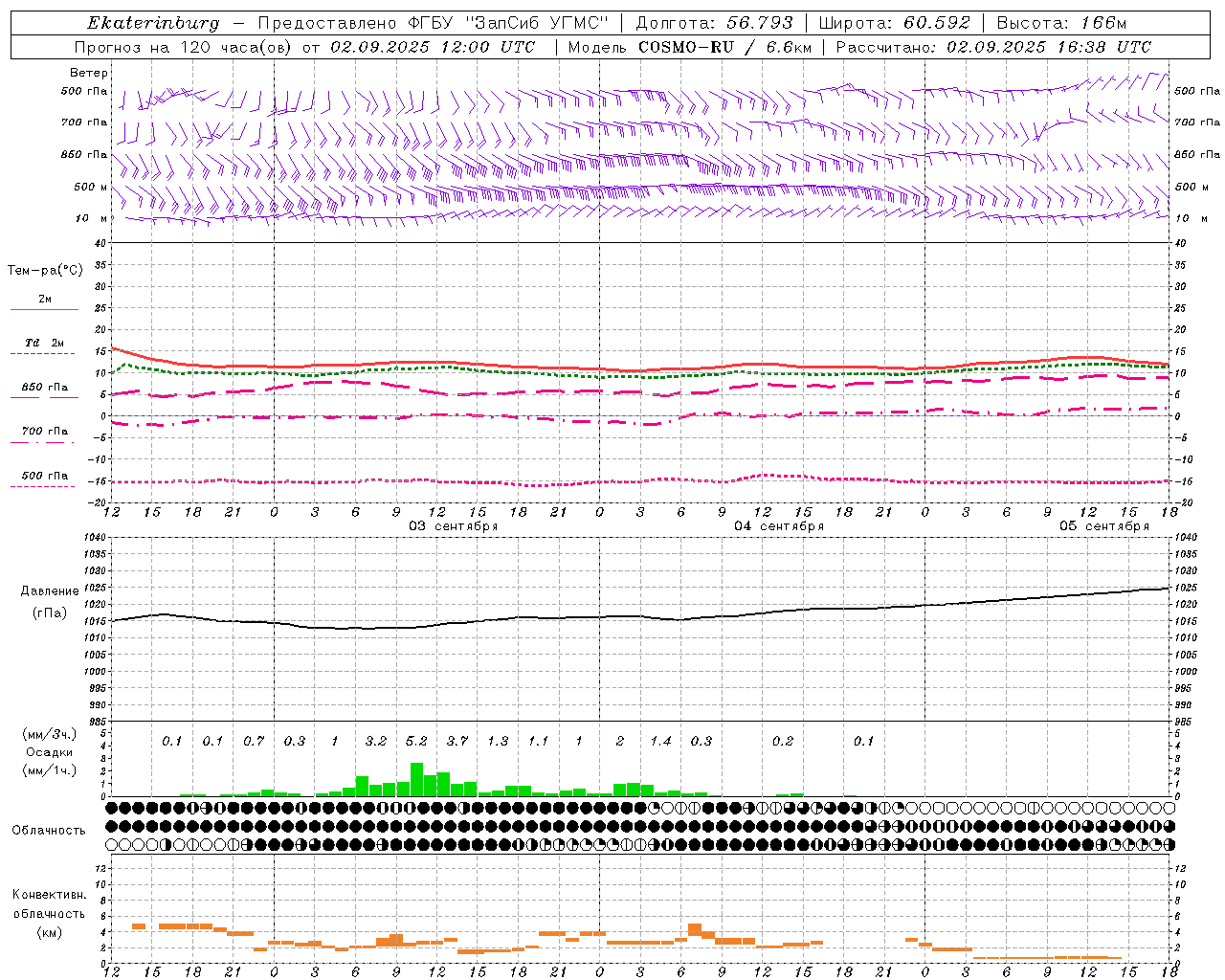Click the 'Давление' pressure panel label

click(x=50, y=591)
